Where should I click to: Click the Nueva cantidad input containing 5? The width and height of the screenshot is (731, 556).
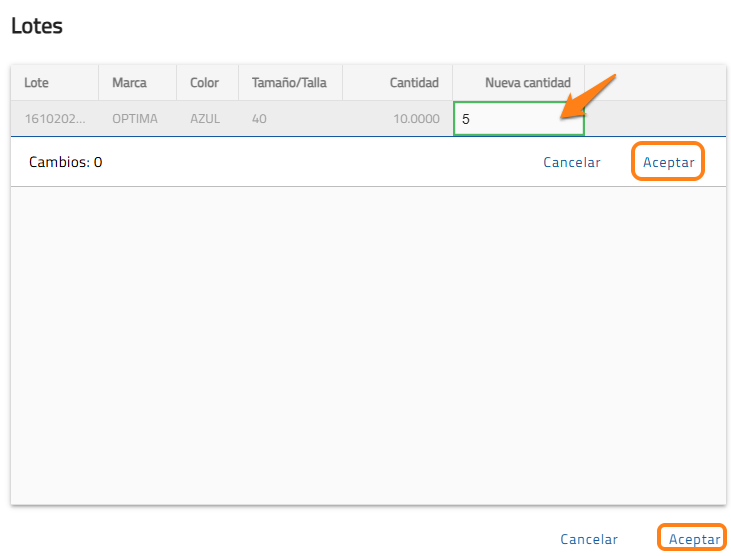[x=517, y=119]
